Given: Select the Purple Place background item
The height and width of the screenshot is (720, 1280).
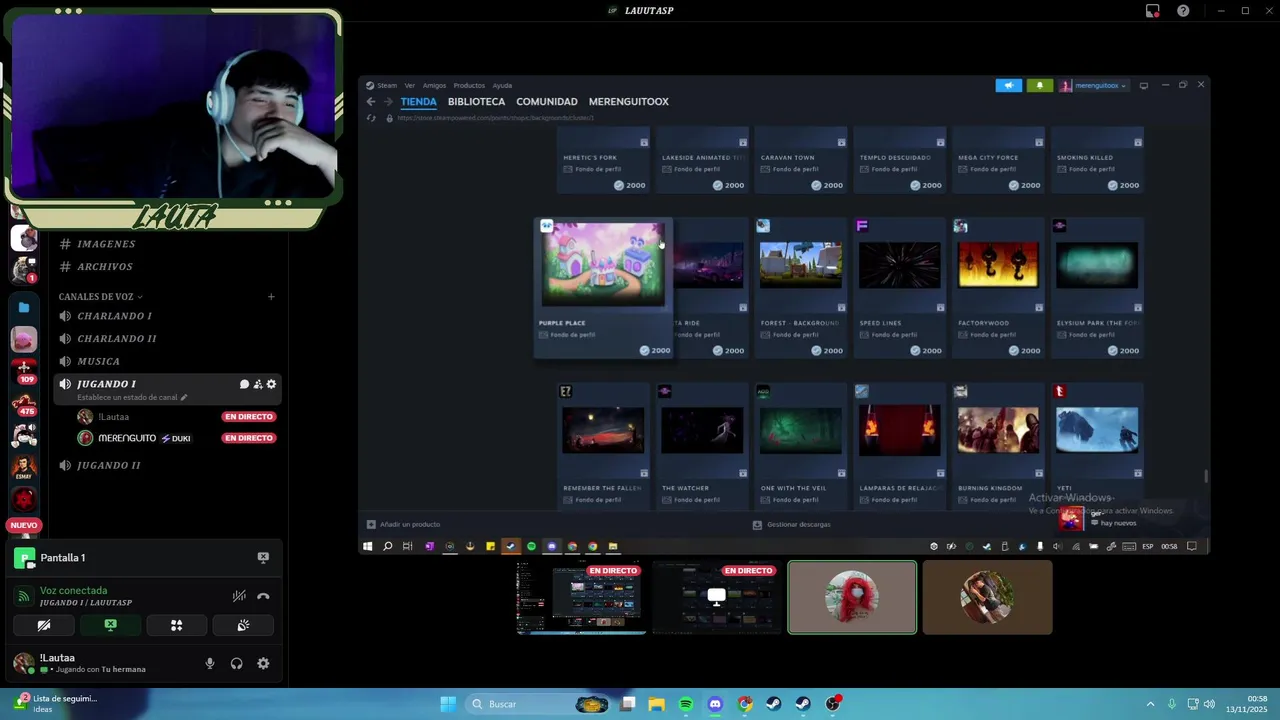Looking at the screenshot, I should (x=603, y=288).
